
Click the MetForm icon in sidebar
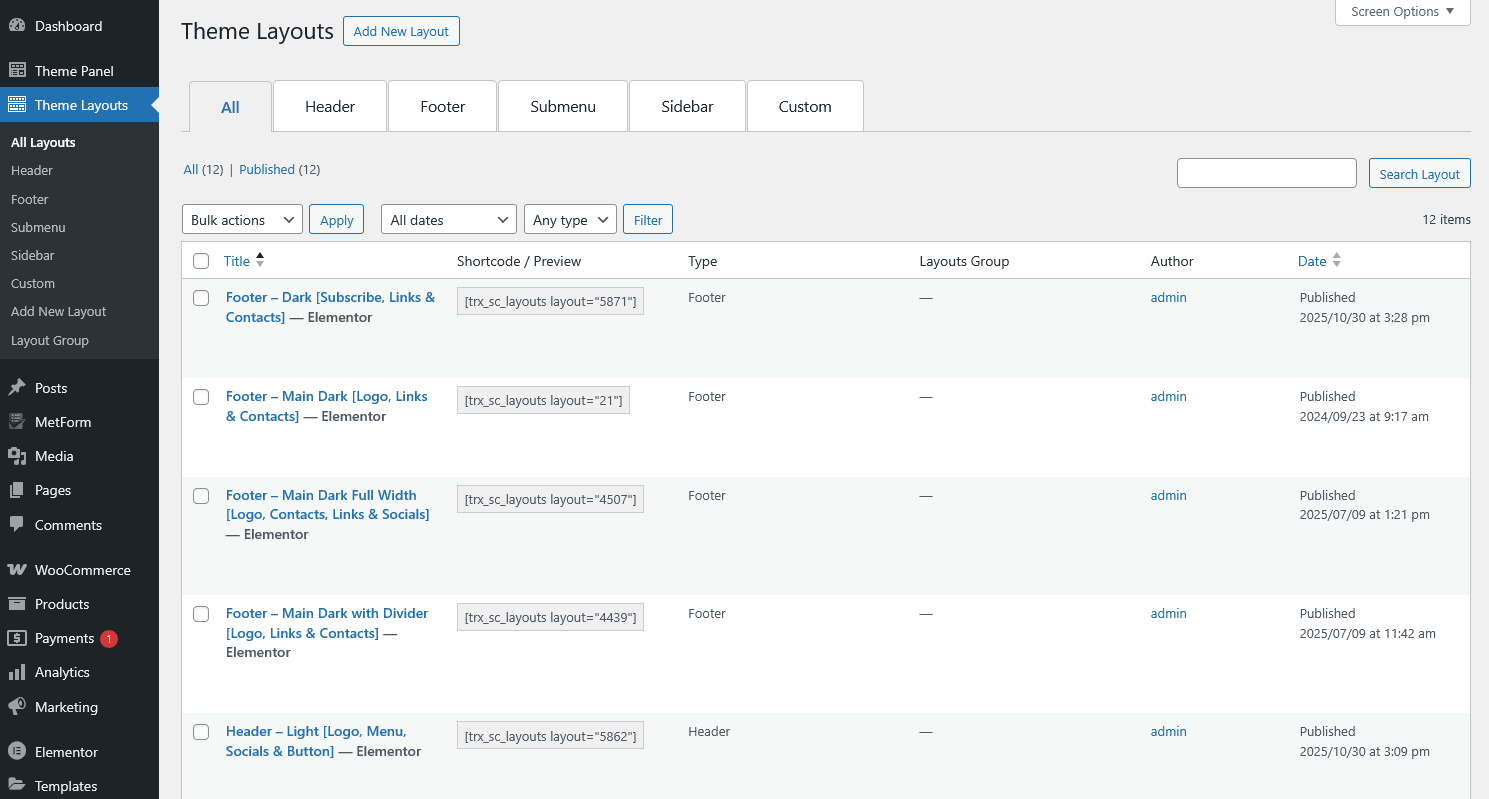(x=17, y=422)
